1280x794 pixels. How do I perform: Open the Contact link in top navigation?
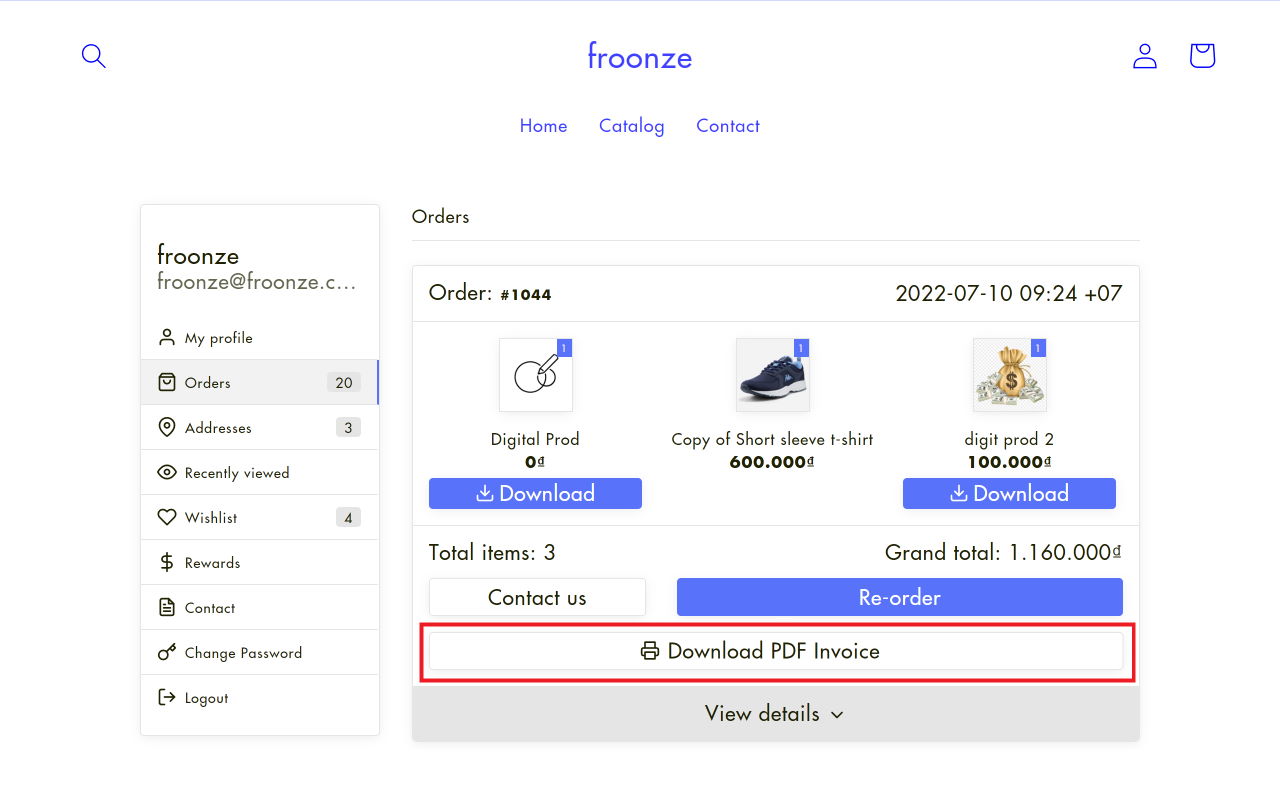[x=728, y=126]
